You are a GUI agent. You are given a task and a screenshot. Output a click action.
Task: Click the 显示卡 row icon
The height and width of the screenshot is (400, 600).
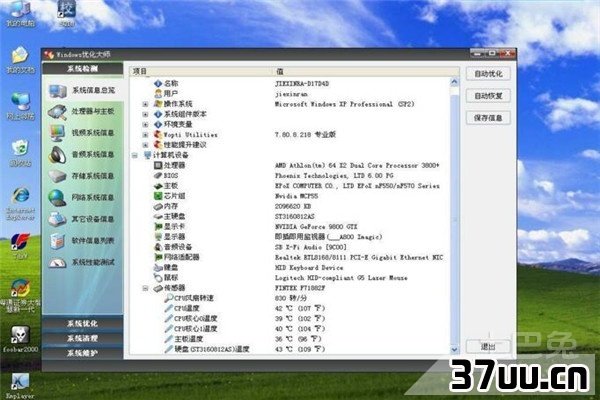click(158, 227)
